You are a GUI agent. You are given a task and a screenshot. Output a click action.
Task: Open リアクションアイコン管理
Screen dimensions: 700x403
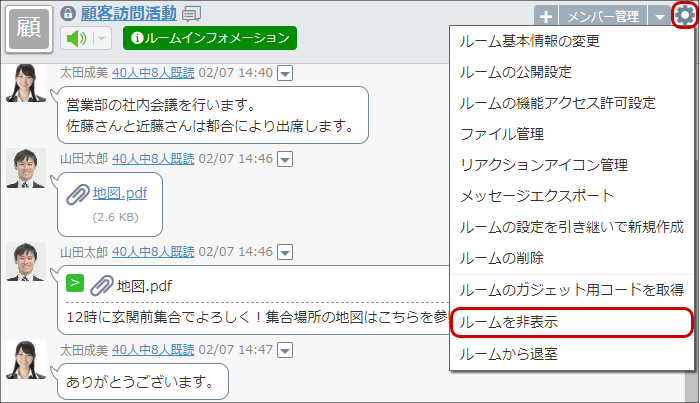pos(572,165)
